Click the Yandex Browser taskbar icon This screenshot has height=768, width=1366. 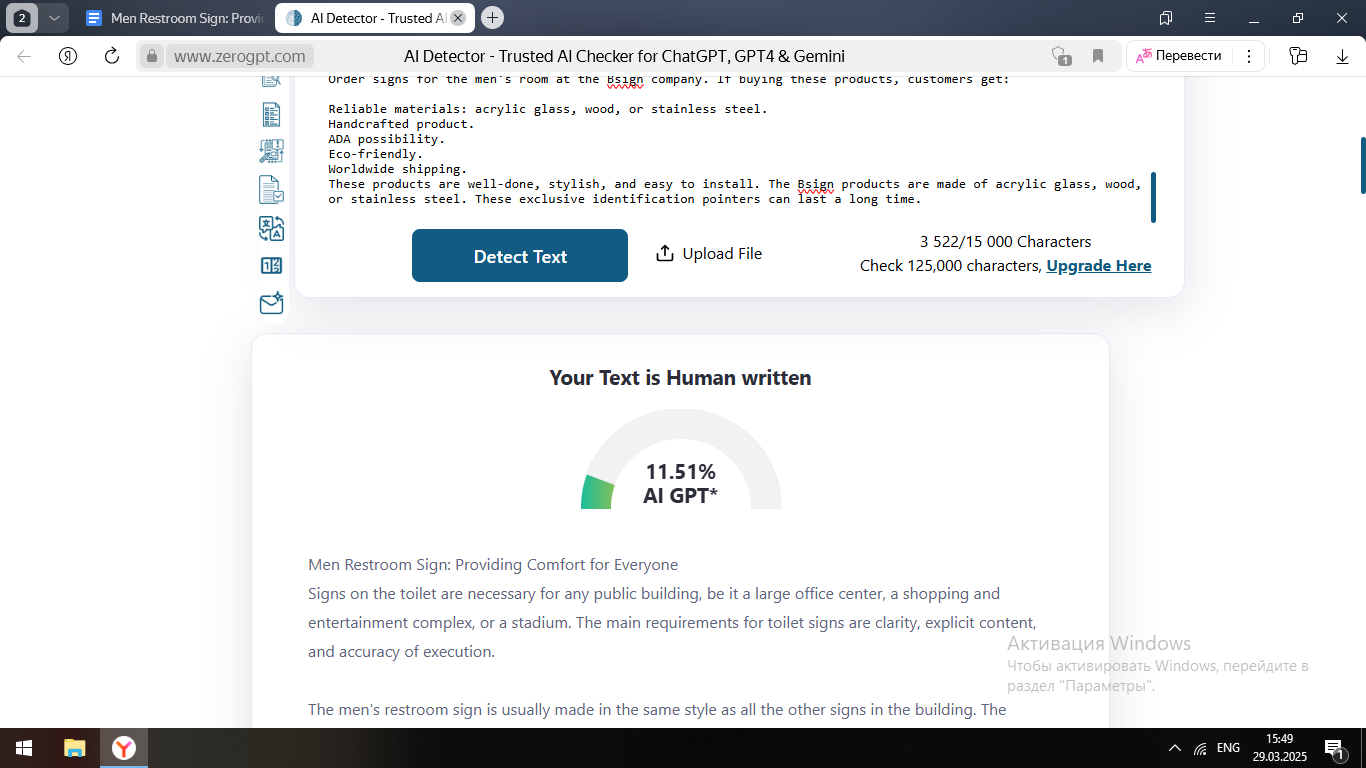click(124, 748)
